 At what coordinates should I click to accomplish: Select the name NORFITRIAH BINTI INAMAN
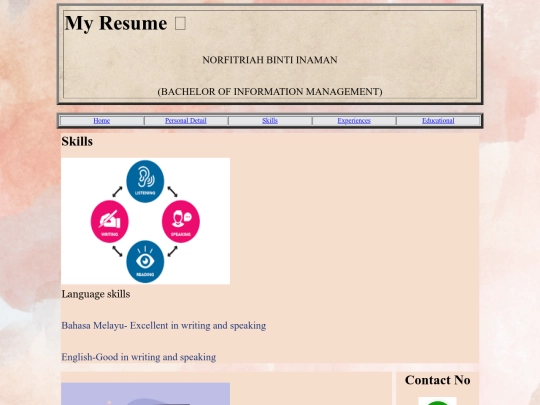tap(270, 60)
